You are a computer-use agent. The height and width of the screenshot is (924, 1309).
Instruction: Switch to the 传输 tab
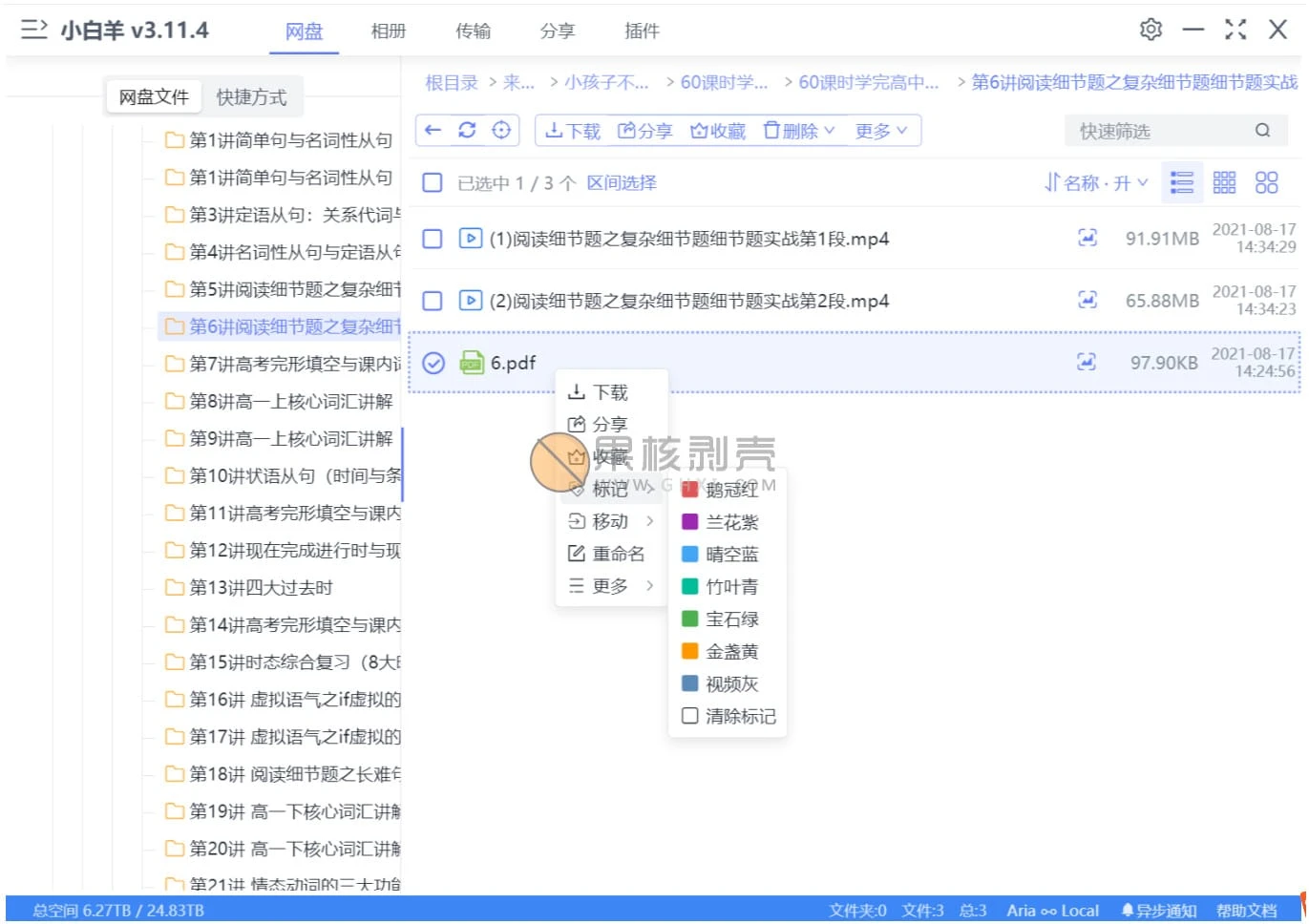point(473,31)
